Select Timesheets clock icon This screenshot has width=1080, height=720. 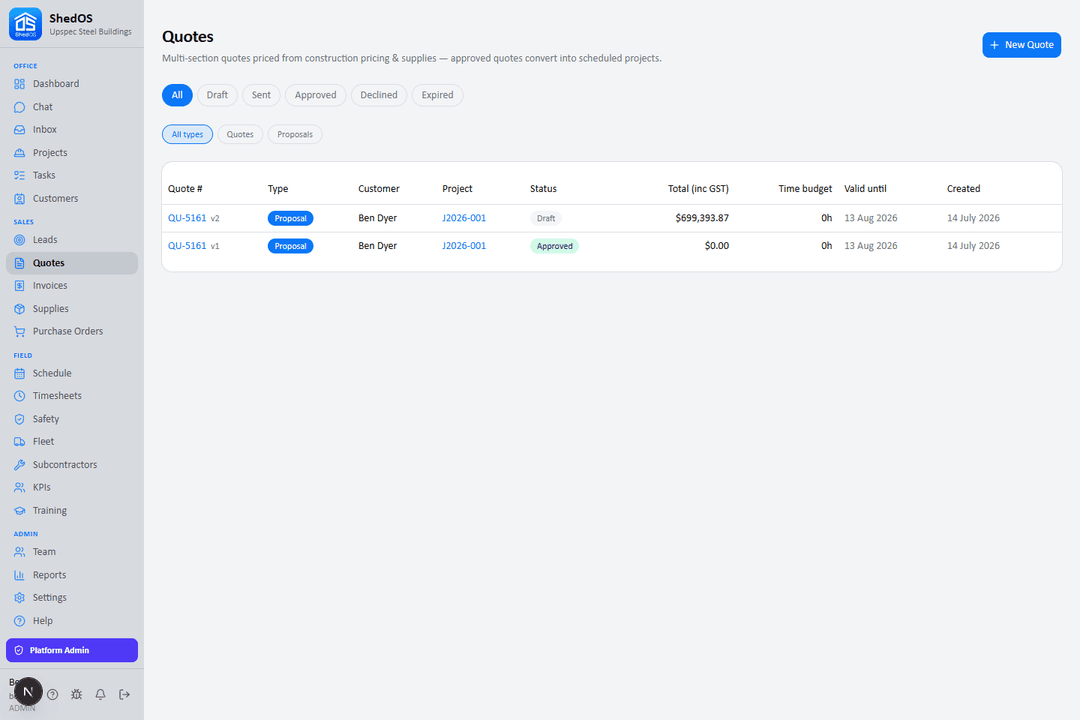coord(19,396)
